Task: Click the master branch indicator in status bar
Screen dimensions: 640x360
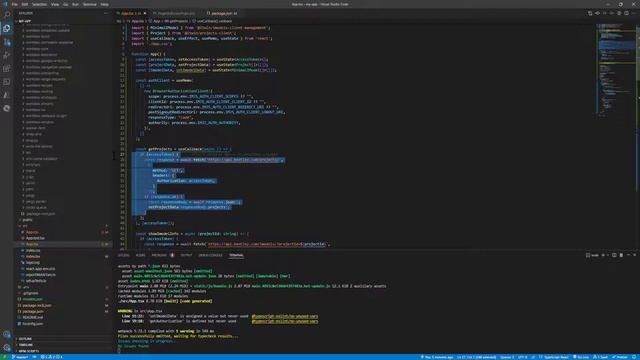Action: click(19, 357)
